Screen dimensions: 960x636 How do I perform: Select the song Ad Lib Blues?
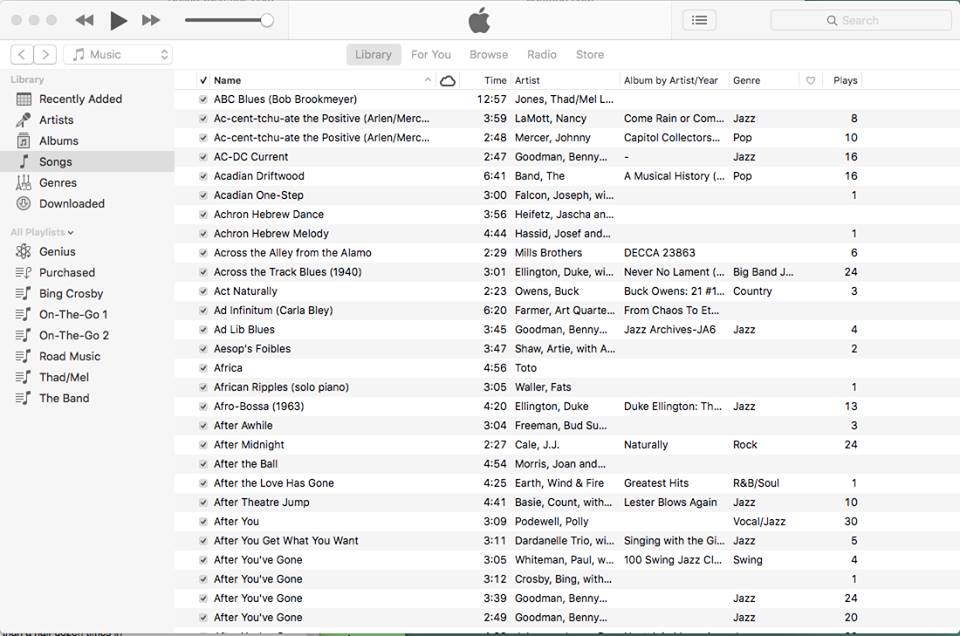[244, 329]
